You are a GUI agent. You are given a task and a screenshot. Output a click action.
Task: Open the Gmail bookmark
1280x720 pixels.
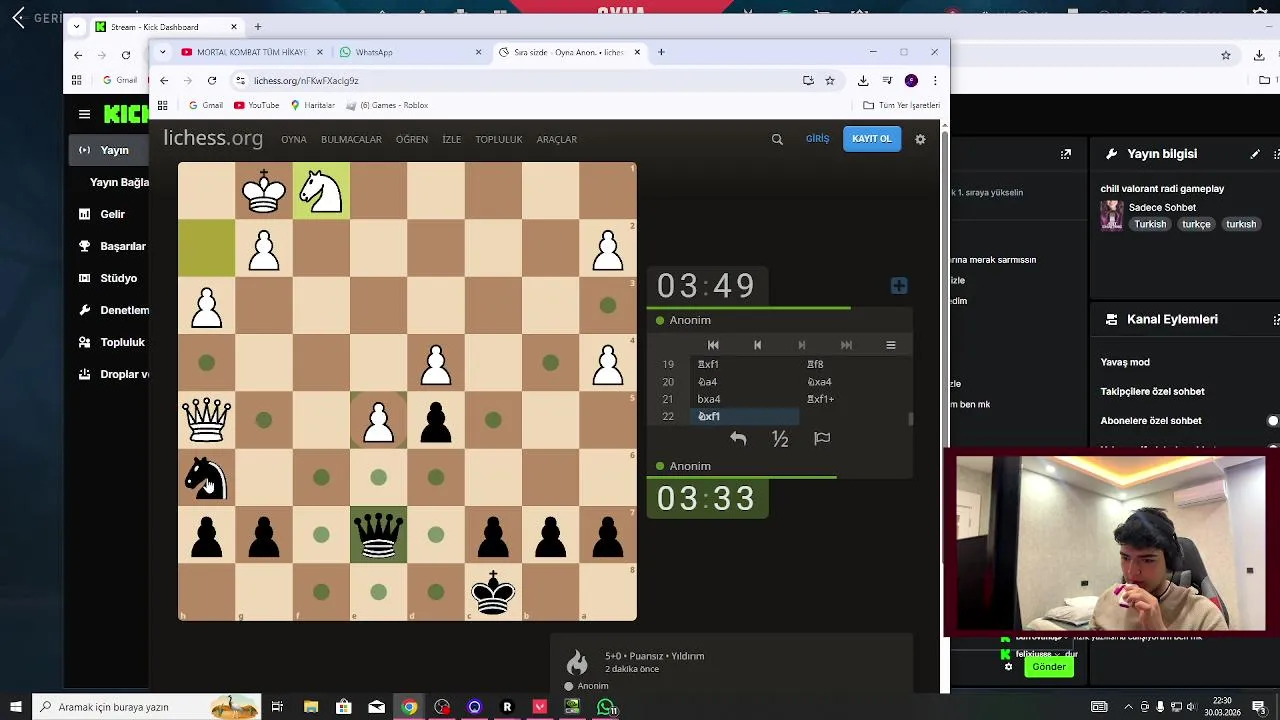pyautogui.click(x=205, y=105)
